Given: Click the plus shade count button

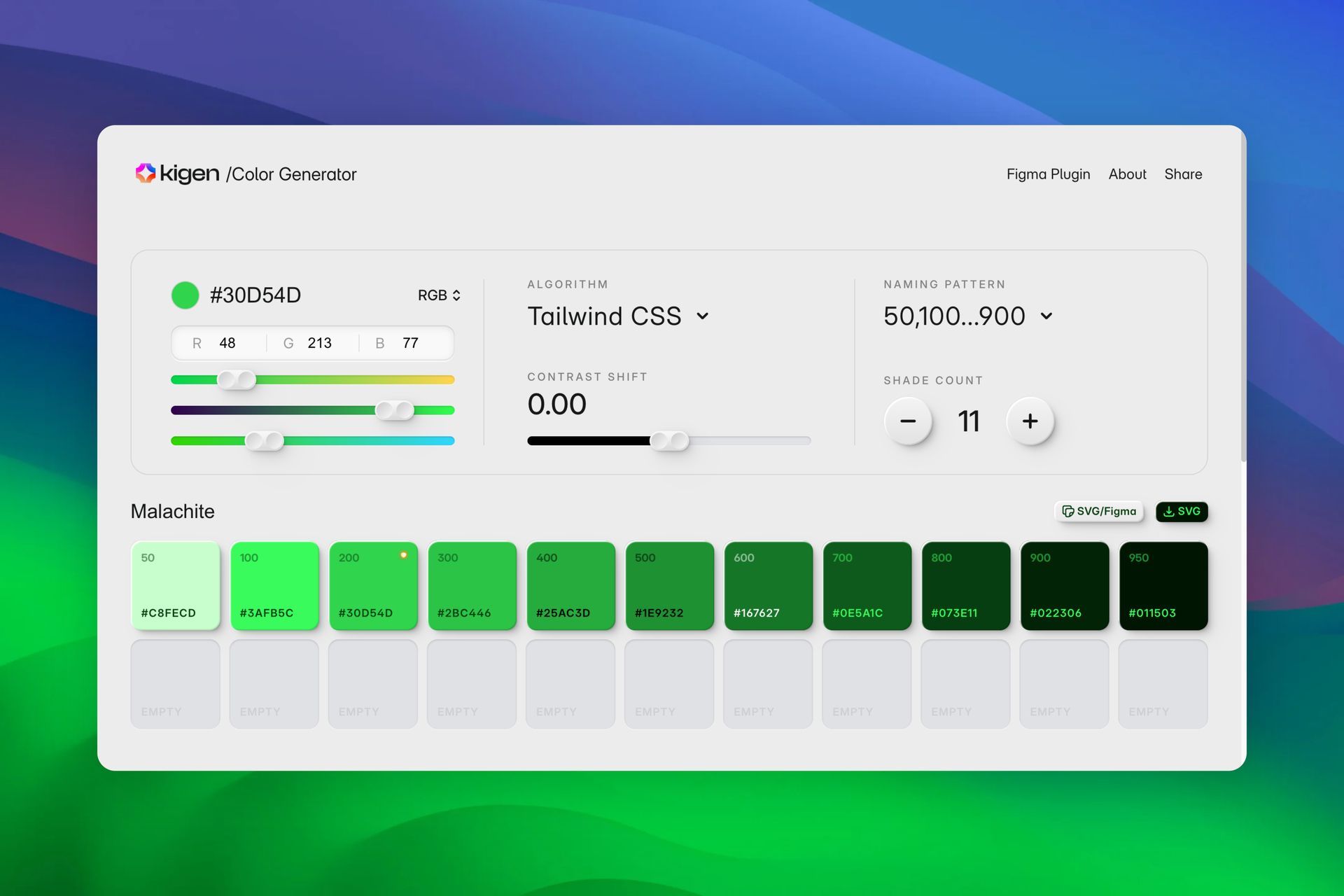Looking at the screenshot, I should [x=1030, y=421].
